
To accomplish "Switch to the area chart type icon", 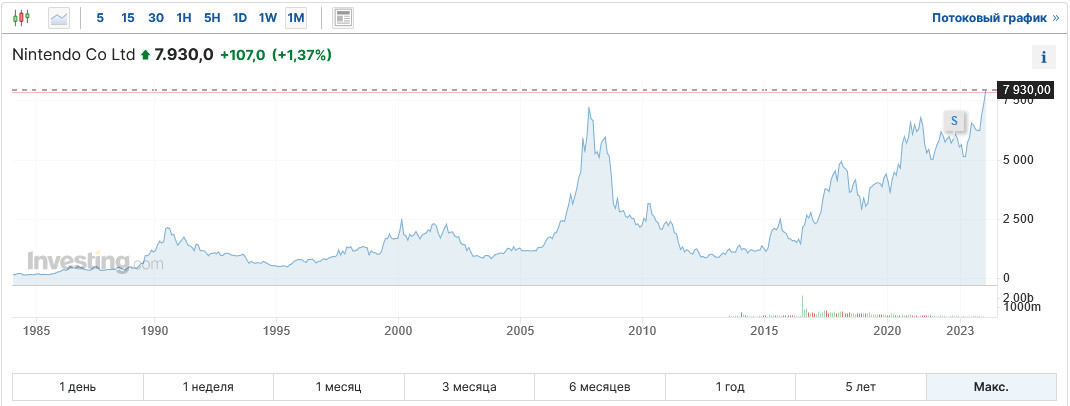I will 59,18.
